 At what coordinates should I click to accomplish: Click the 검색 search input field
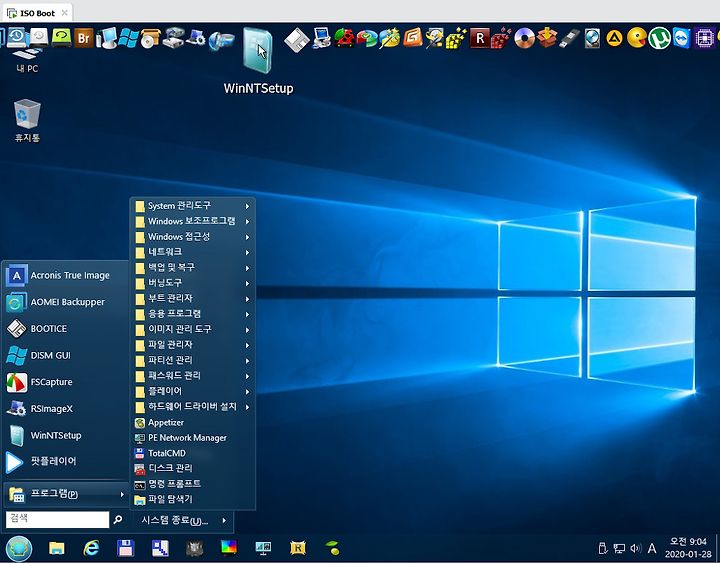pyautogui.click(x=57, y=519)
